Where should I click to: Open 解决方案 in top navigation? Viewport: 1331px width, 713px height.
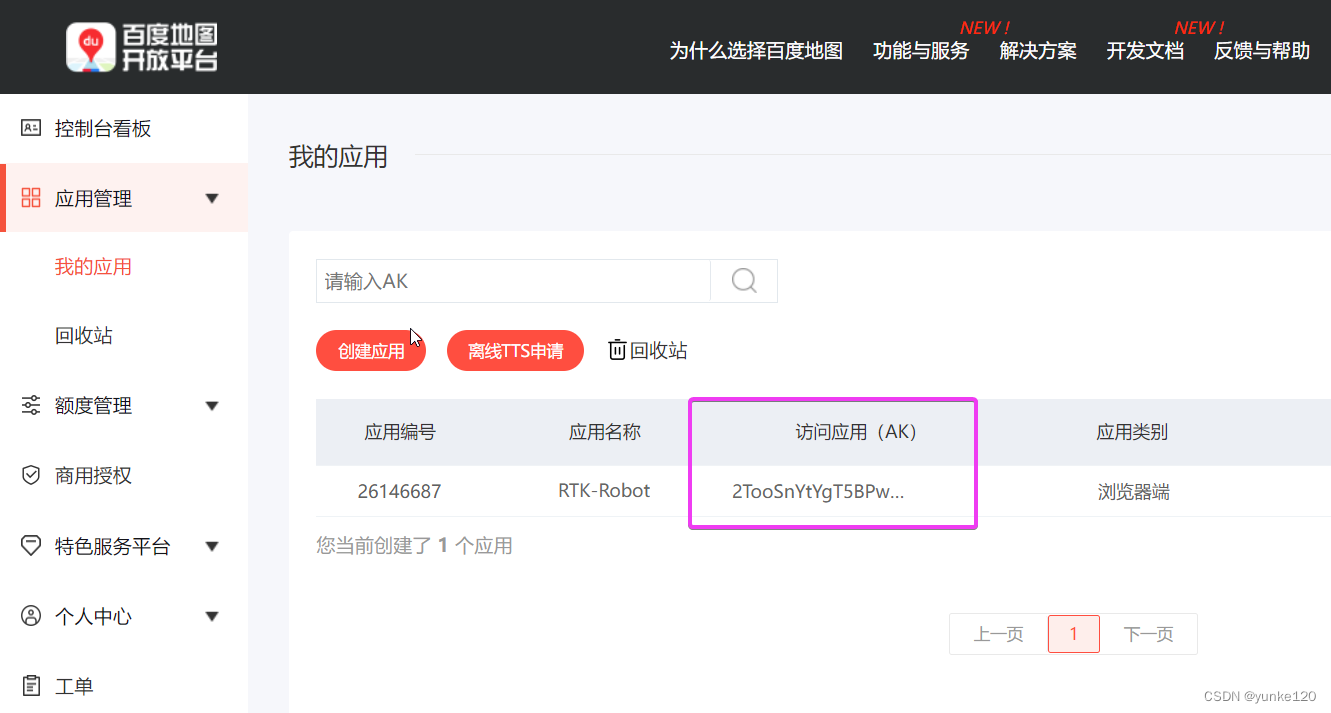[x=1038, y=51]
